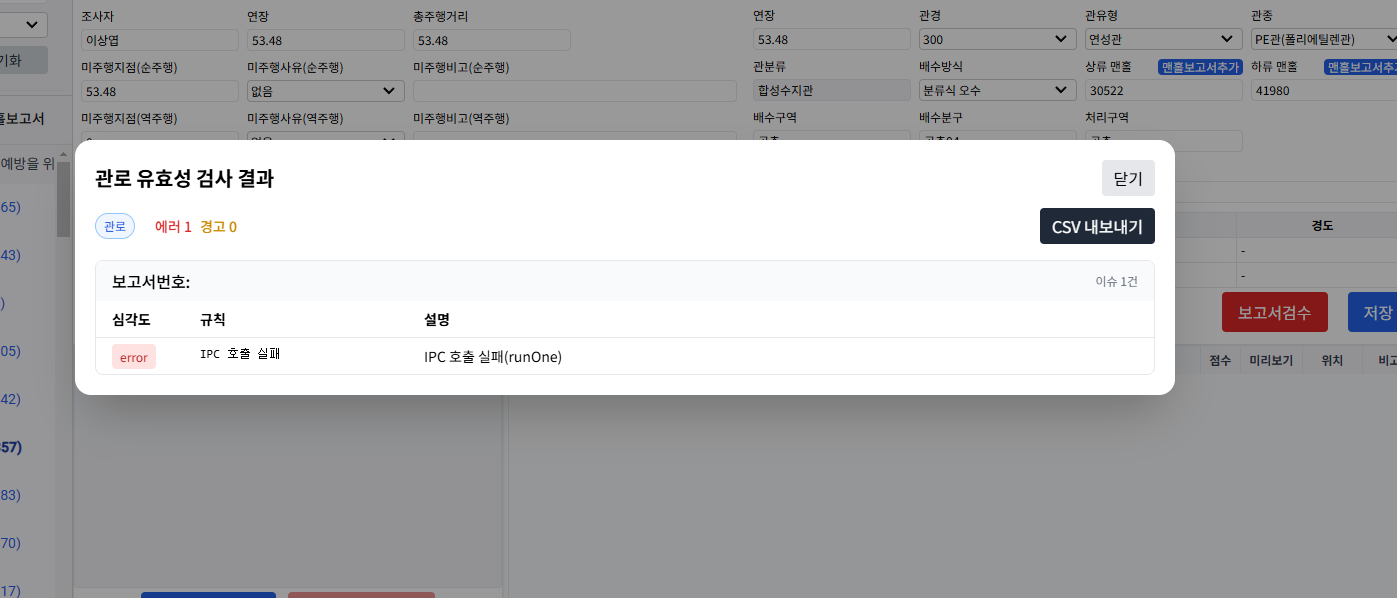Click 맨홀보고서추가 button next to 하류 맨홀
This screenshot has height=598, width=1397.
tap(1361, 67)
